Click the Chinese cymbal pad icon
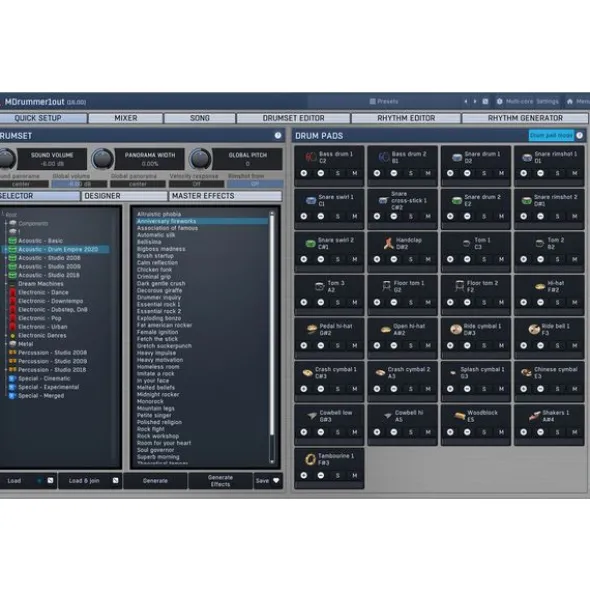The width and height of the screenshot is (590, 591). (x=526, y=373)
